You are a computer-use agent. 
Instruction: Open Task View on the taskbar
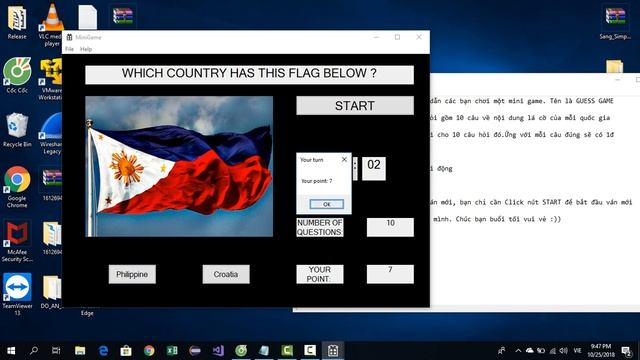click(x=56, y=351)
